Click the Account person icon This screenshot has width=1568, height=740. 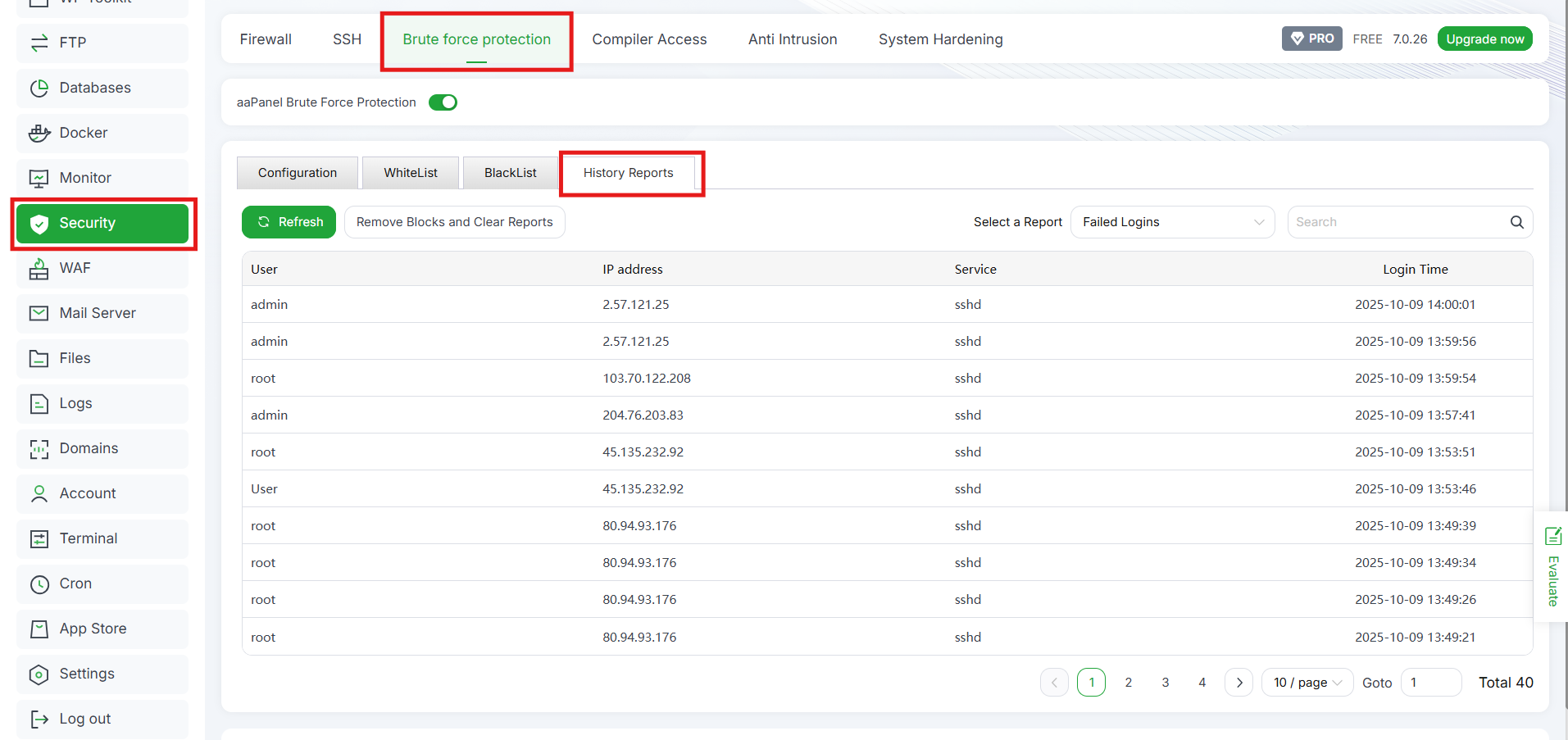(x=39, y=493)
